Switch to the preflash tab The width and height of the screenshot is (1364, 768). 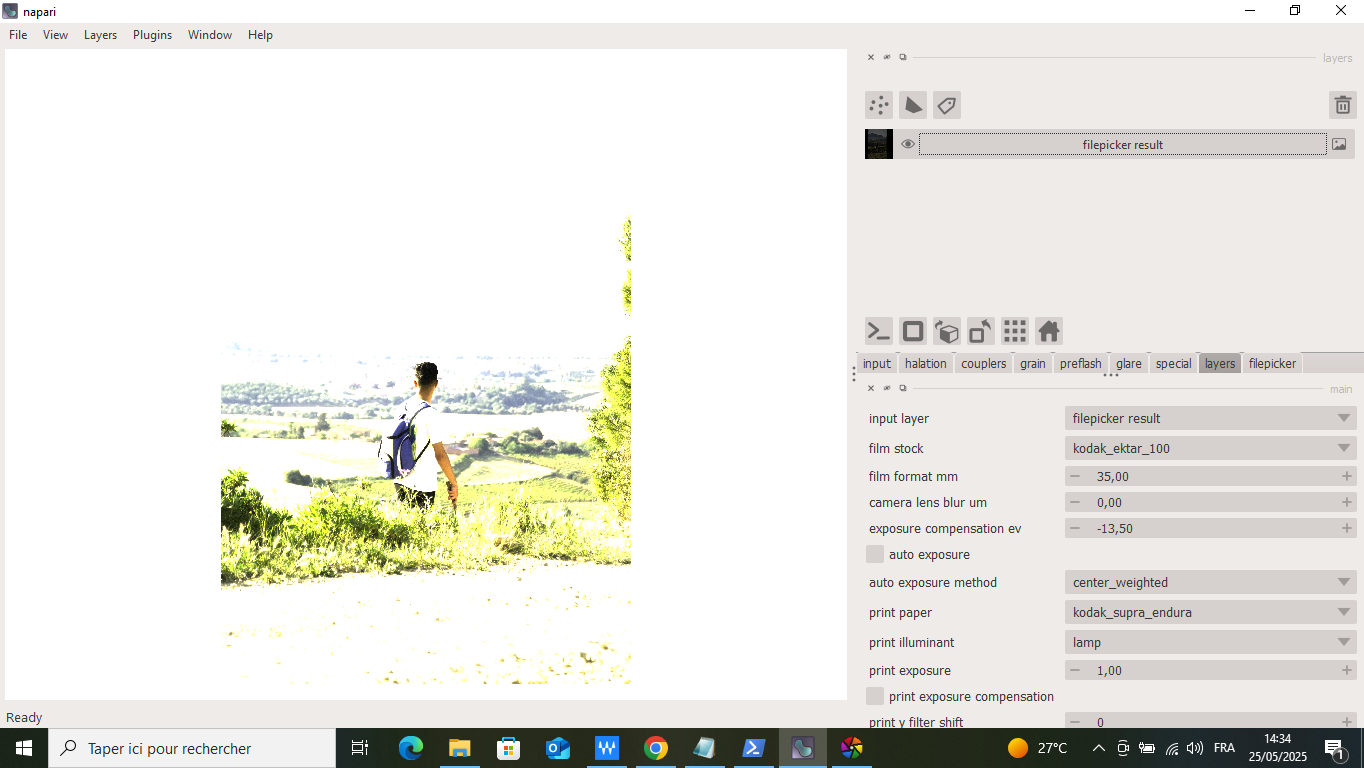point(1081,364)
